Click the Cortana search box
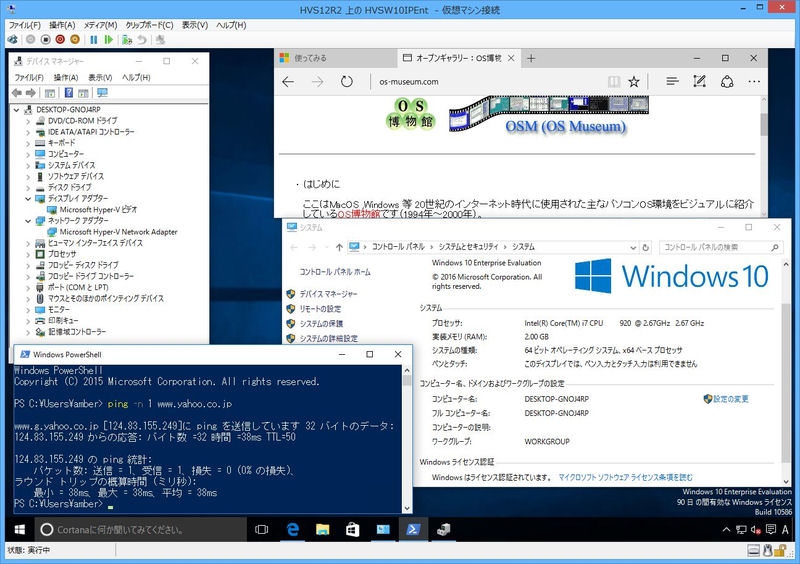The width and height of the screenshot is (800, 564). coord(140,529)
